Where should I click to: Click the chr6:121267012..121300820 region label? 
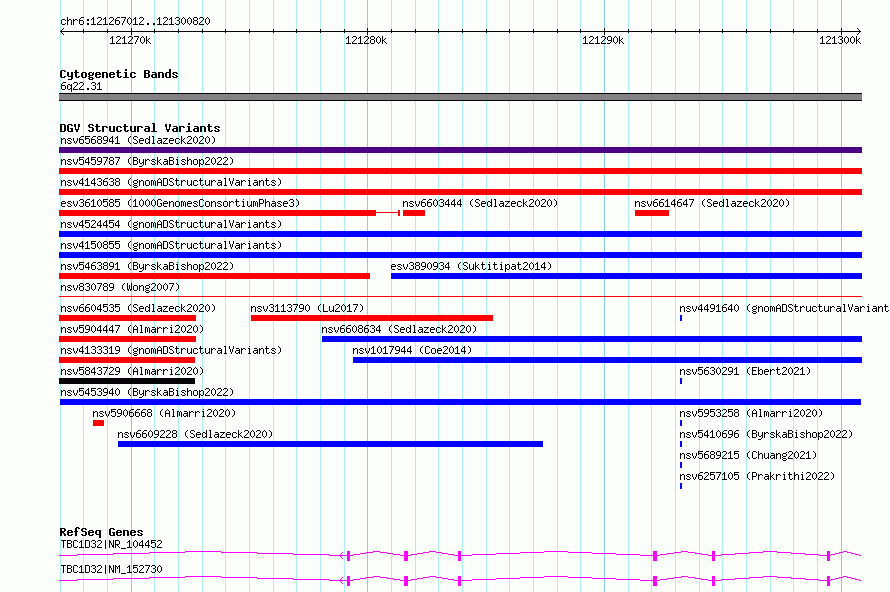(135, 21)
